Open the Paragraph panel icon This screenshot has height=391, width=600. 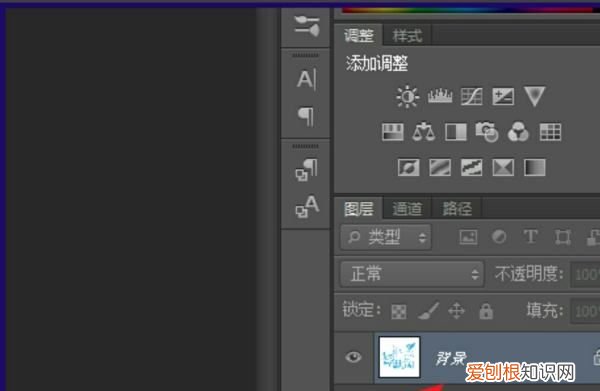pos(306,116)
